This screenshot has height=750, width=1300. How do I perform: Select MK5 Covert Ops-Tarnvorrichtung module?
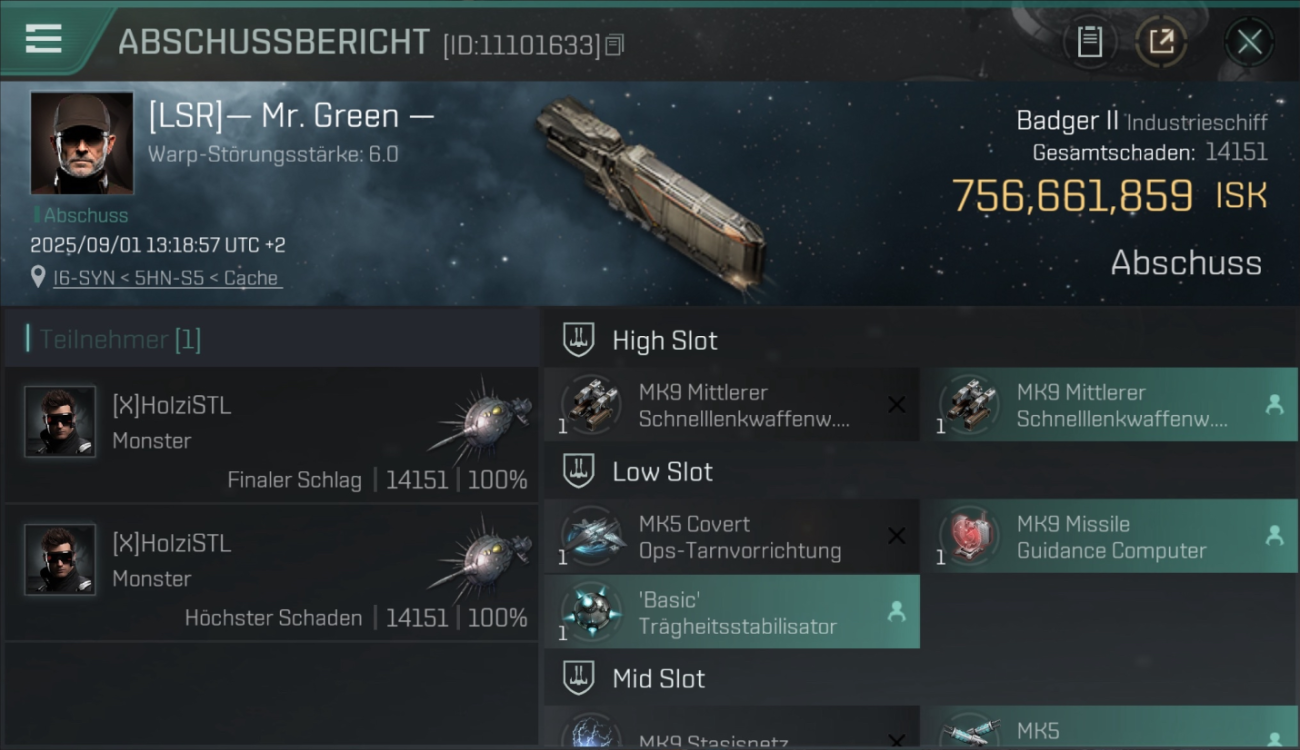732,537
